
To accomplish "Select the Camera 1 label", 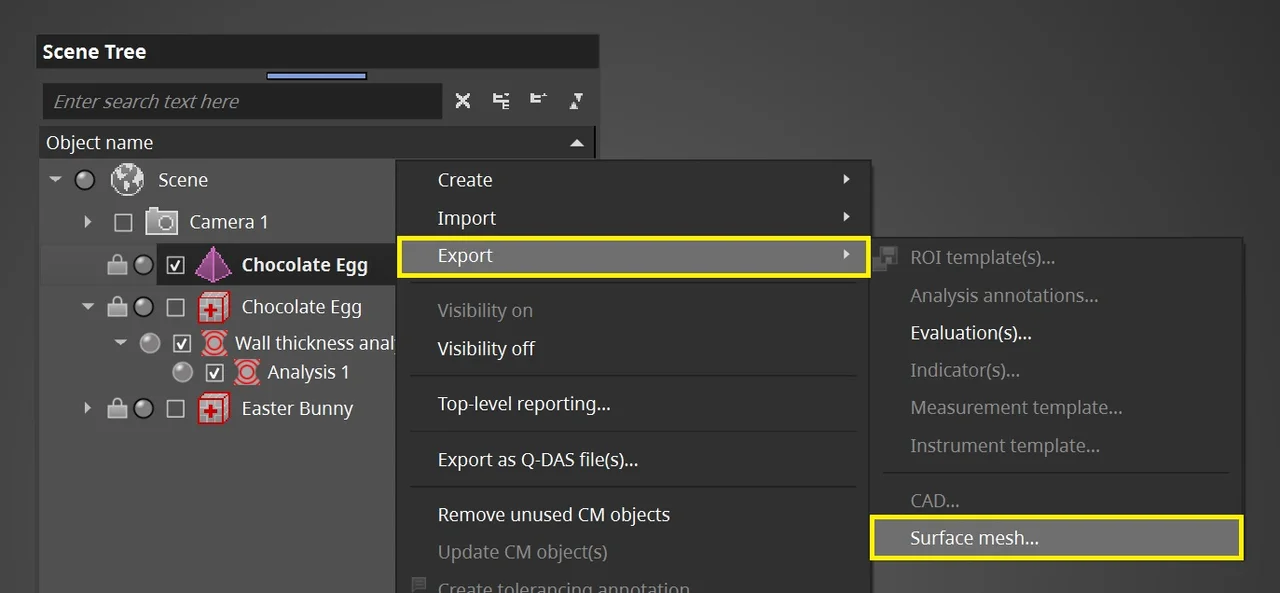I will coord(229,222).
